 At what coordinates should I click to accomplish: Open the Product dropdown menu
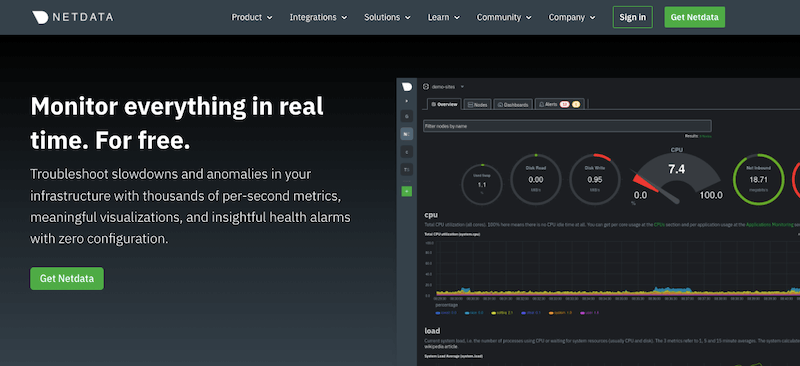pos(252,17)
